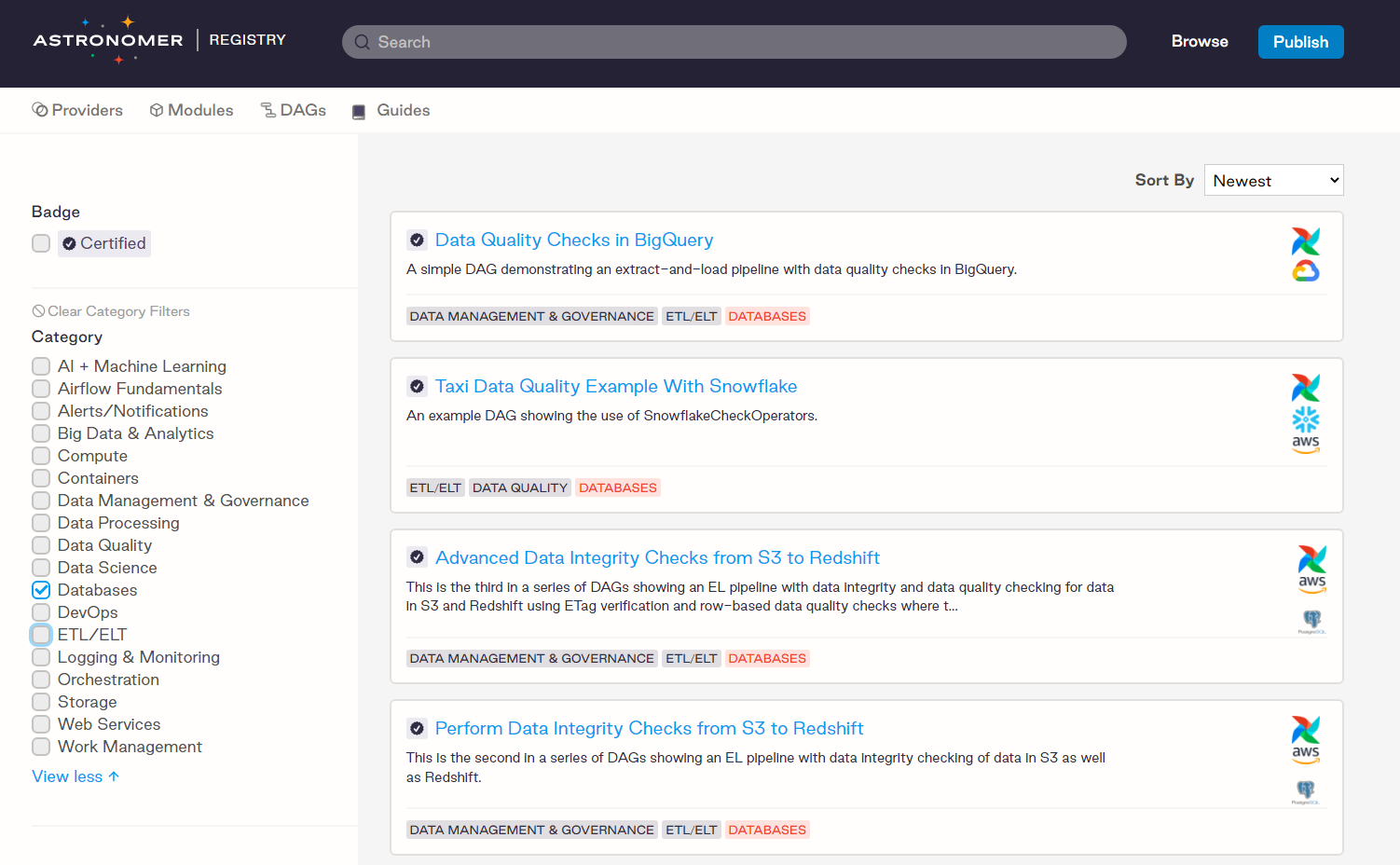The height and width of the screenshot is (865, 1400).
Task: Click the Publish button
Action: click(x=1300, y=42)
